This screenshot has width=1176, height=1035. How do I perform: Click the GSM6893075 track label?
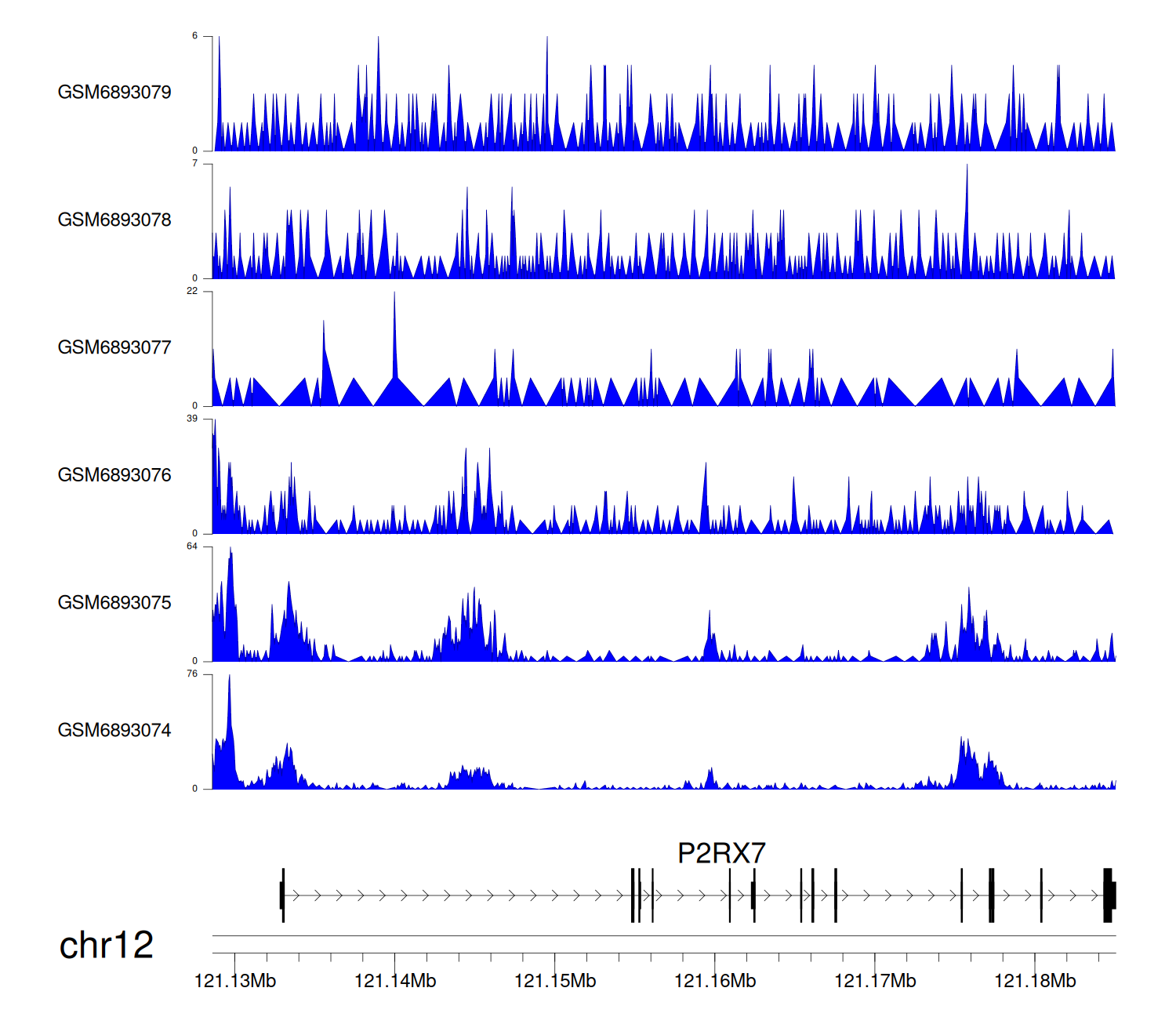point(114,603)
